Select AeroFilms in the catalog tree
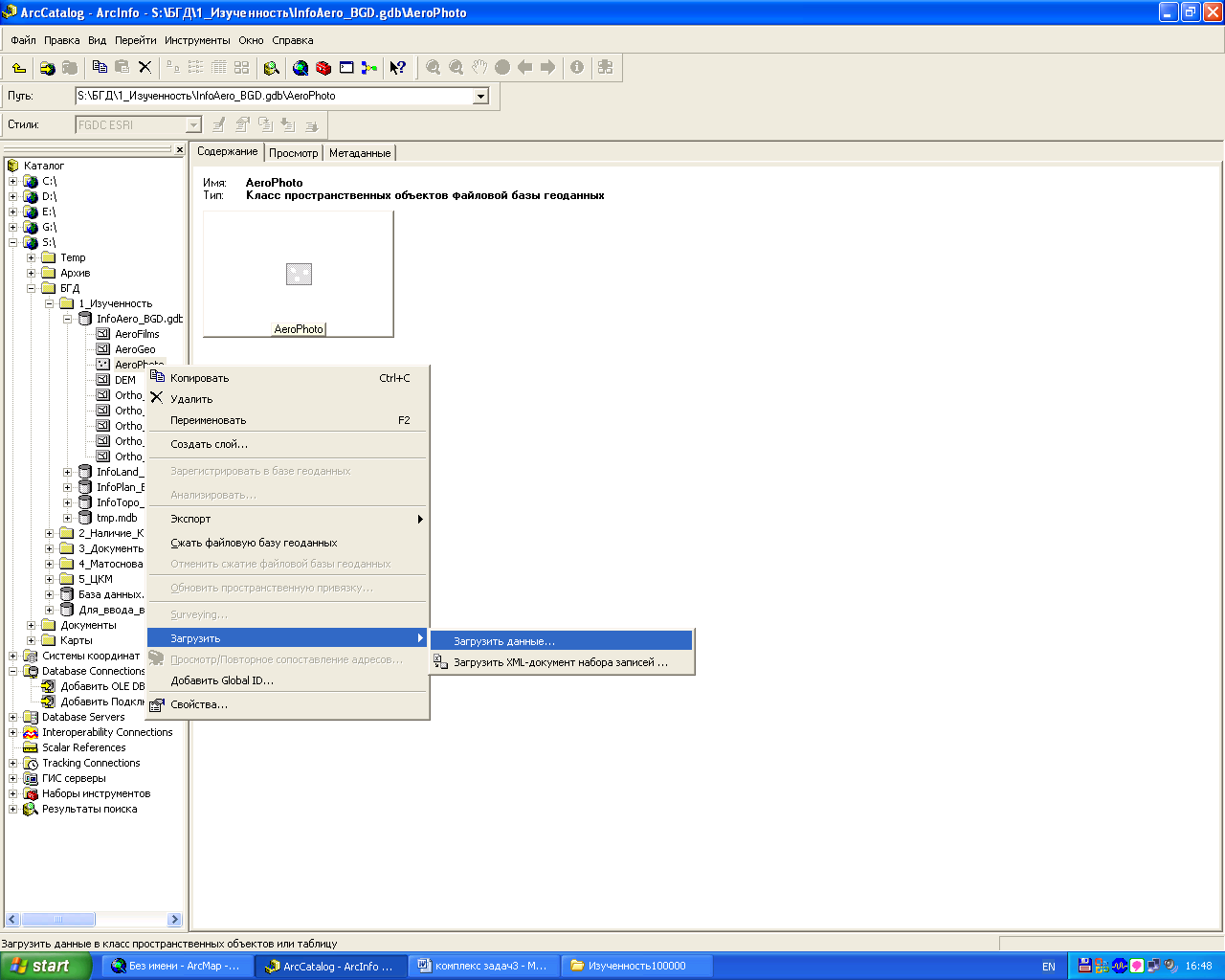 point(137,334)
